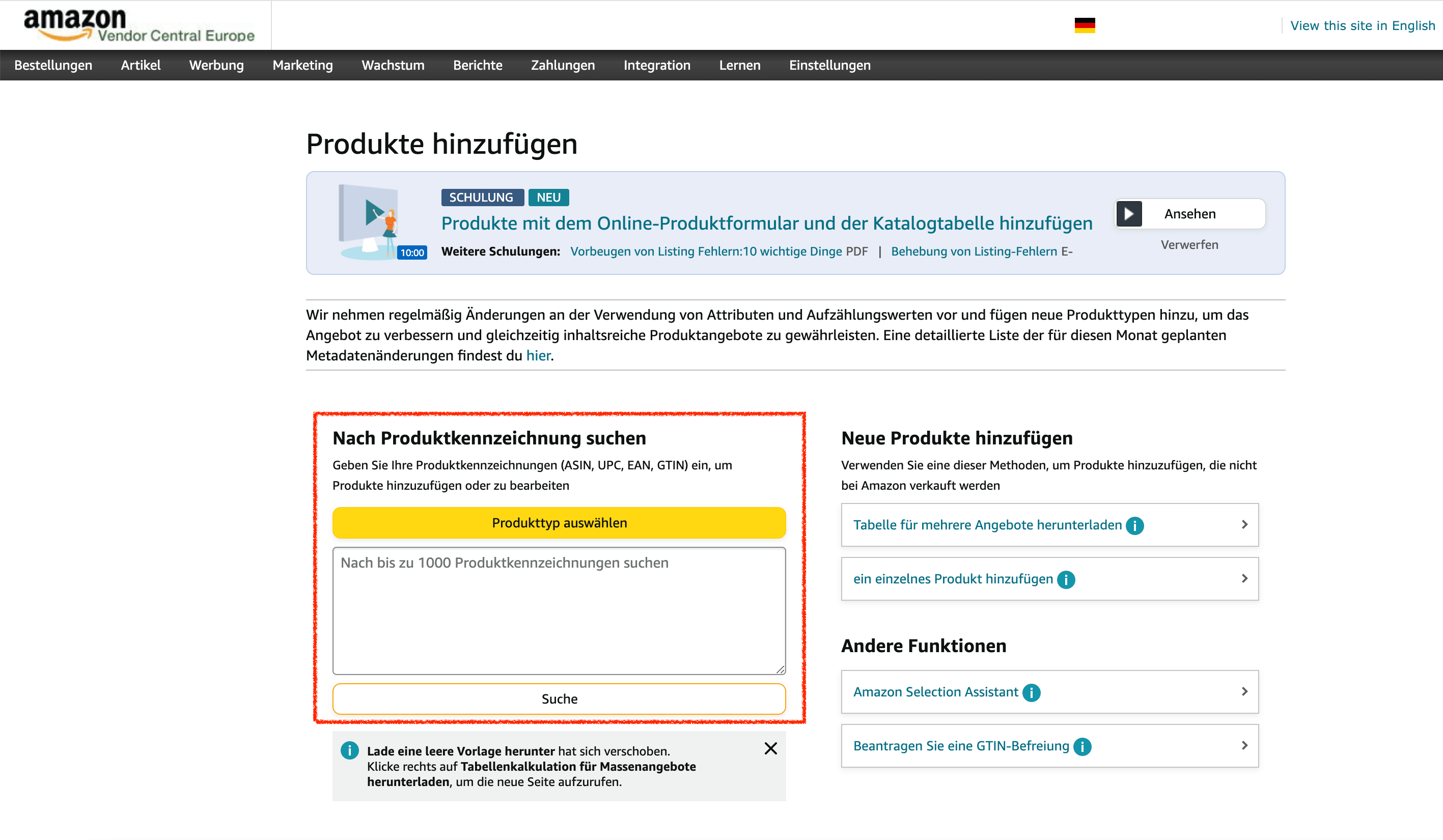Open the Bestellungen menu
Image resolution: width=1443 pixels, height=840 pixels.
pyautogui.click(x=53, y=65)
